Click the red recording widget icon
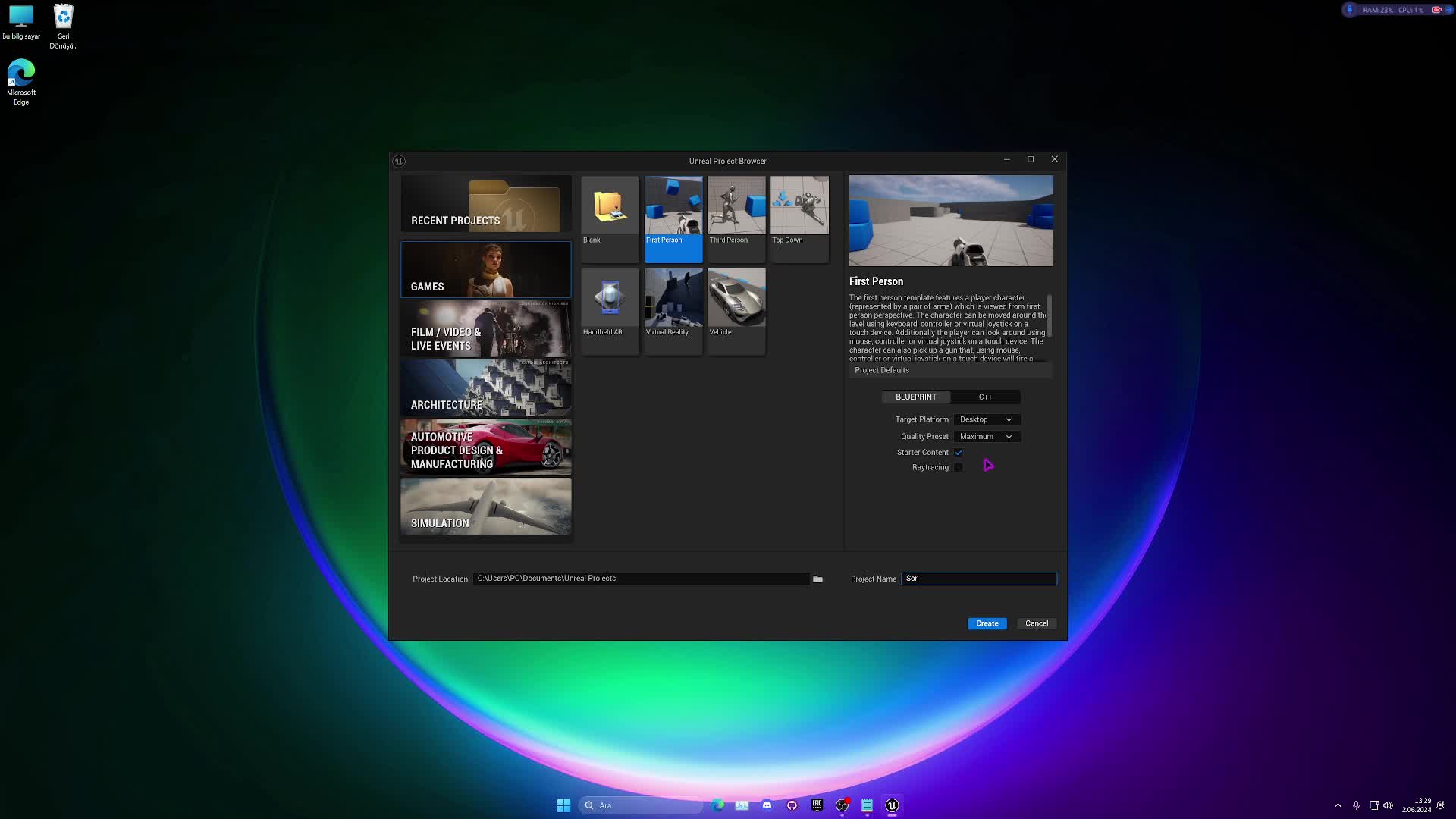 tap(1436, 10)
